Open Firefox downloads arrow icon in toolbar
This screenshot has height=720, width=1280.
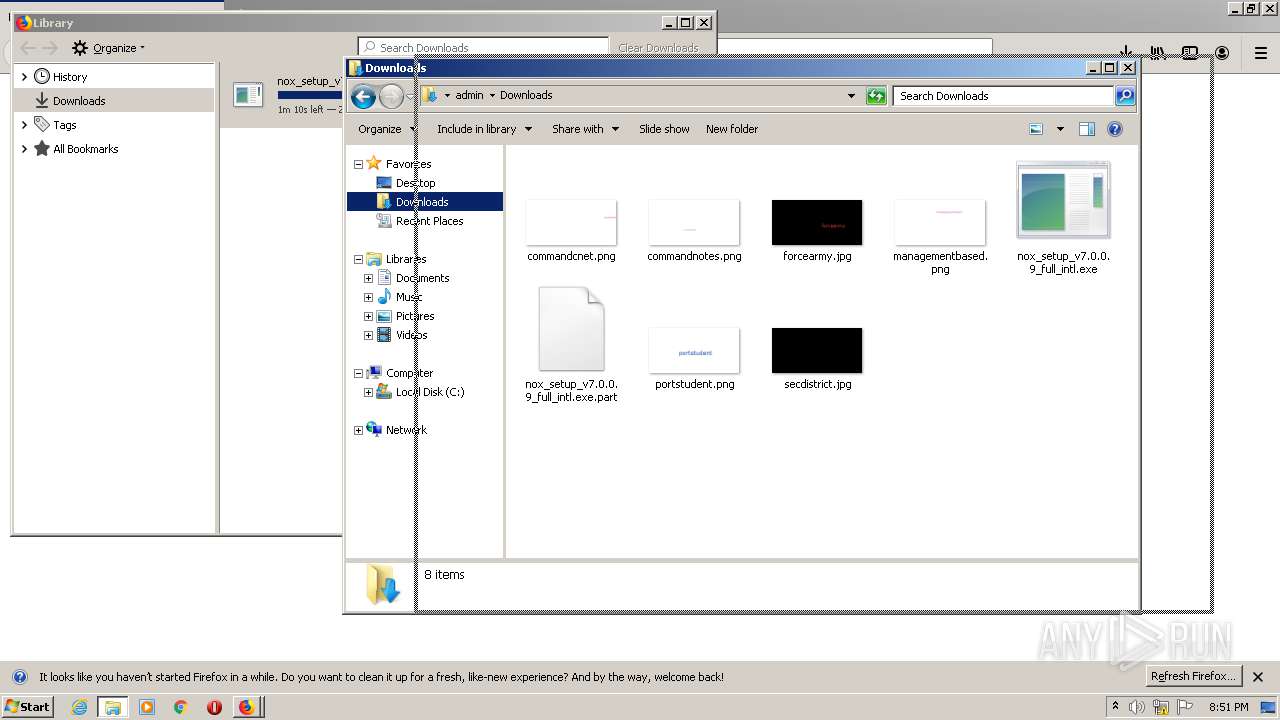click(1126, 53)
